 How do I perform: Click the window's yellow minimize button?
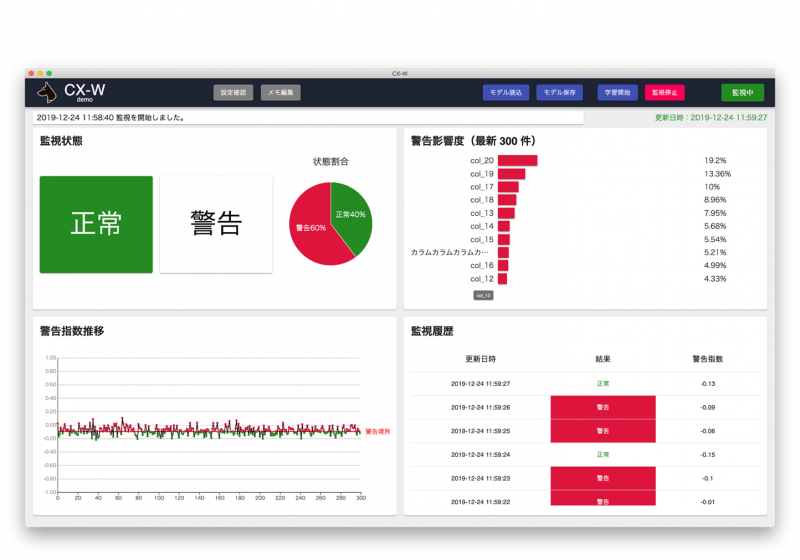pyautogui.click(x=40, y=73)
